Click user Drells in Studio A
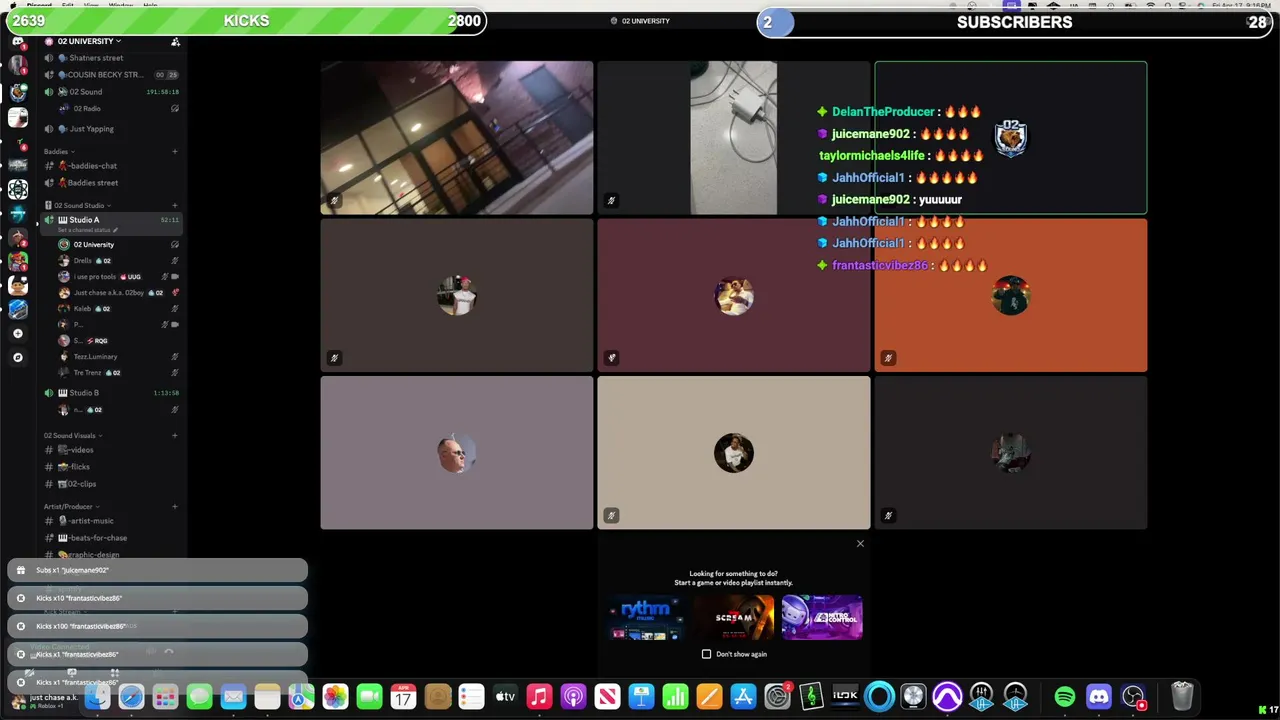Viewport: 1280px width, 720px height. (x=118, y=261)
